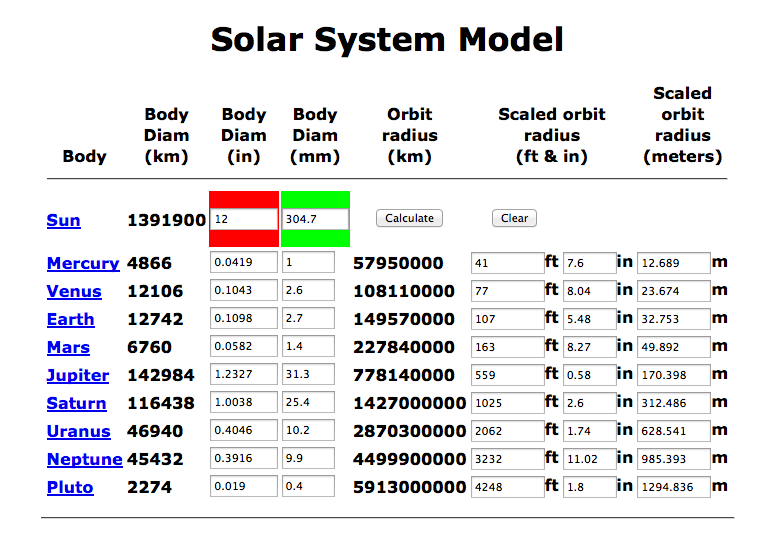778x533 pixels.
Task: Select Uranus diameter inches field 0.4046
Action: 244,430
